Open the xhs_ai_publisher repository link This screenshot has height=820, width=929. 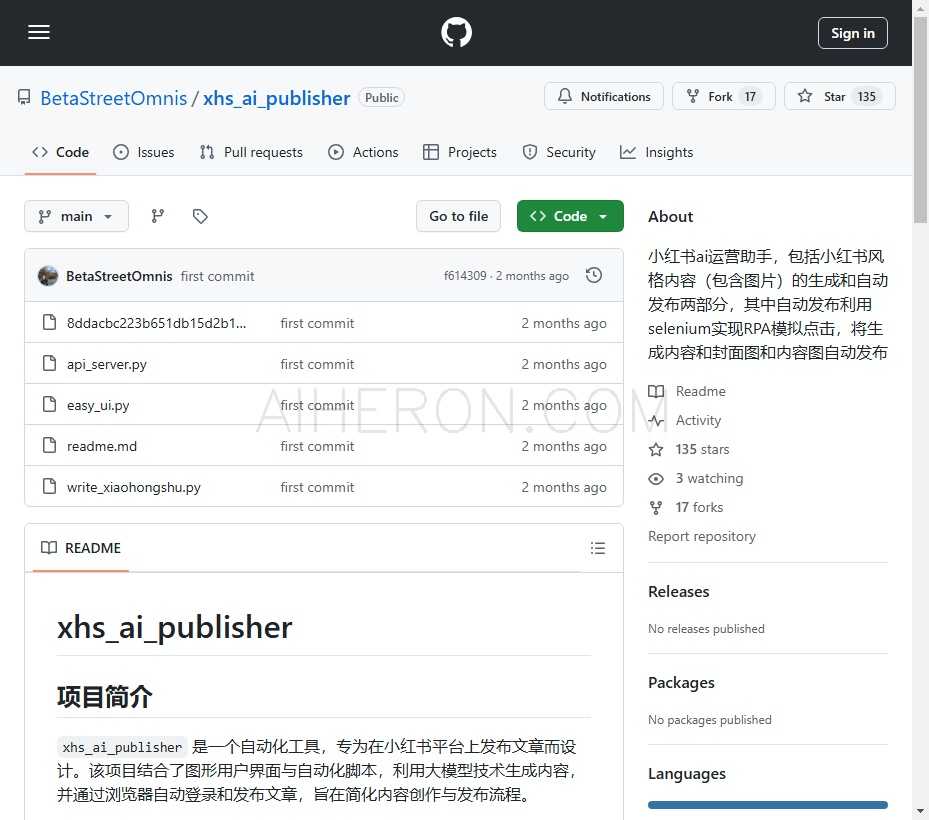(276, 98)
